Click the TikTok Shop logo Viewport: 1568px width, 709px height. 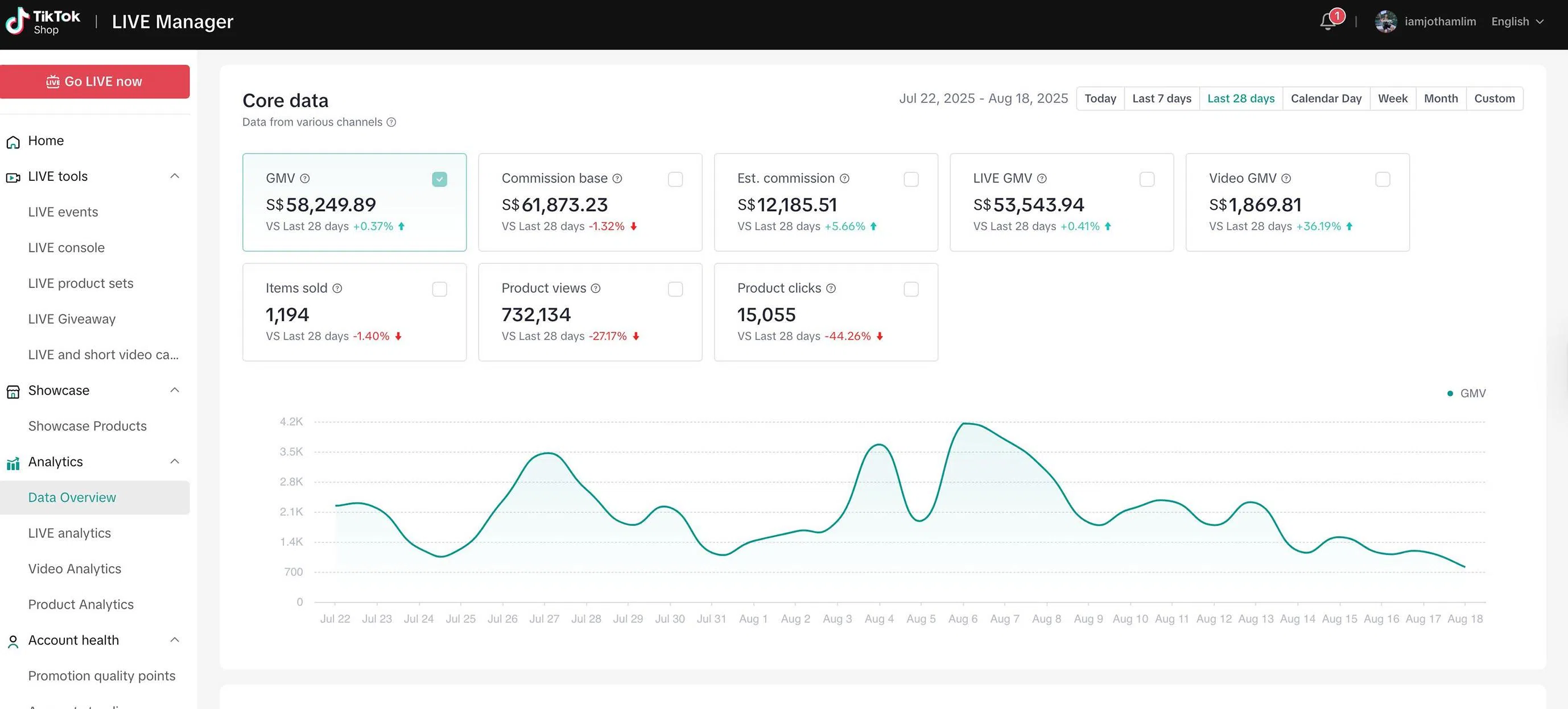point(43,21)
